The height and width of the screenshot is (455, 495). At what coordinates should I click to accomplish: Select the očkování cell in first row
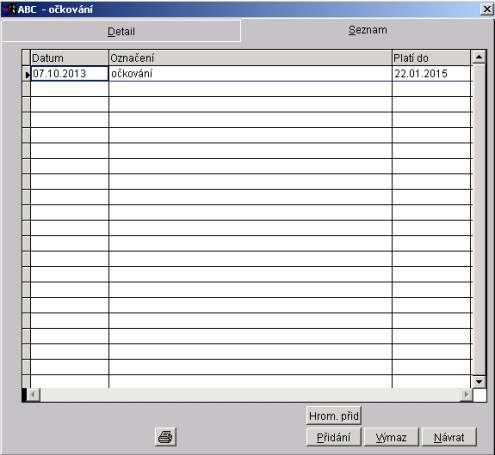coord(250,74)
